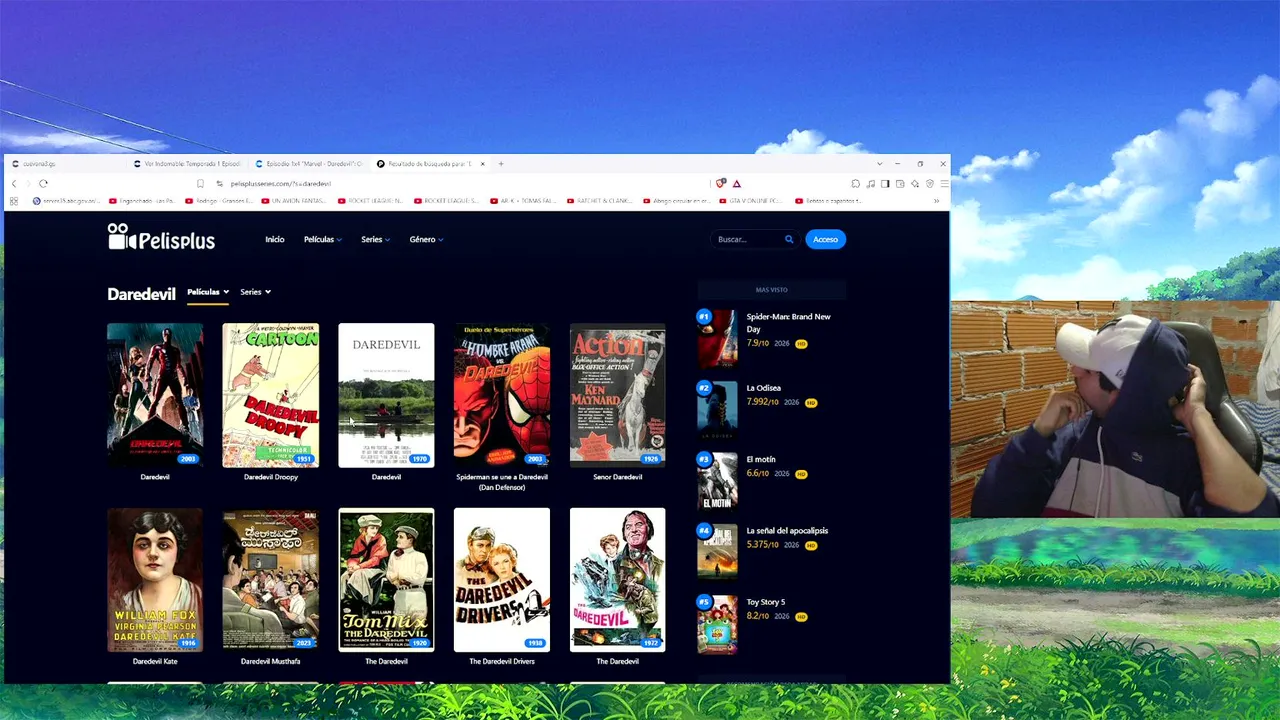Open the Series filter dropdown beside Daredevil heading
Screen dimensions: 1280x720
(255, 292)
